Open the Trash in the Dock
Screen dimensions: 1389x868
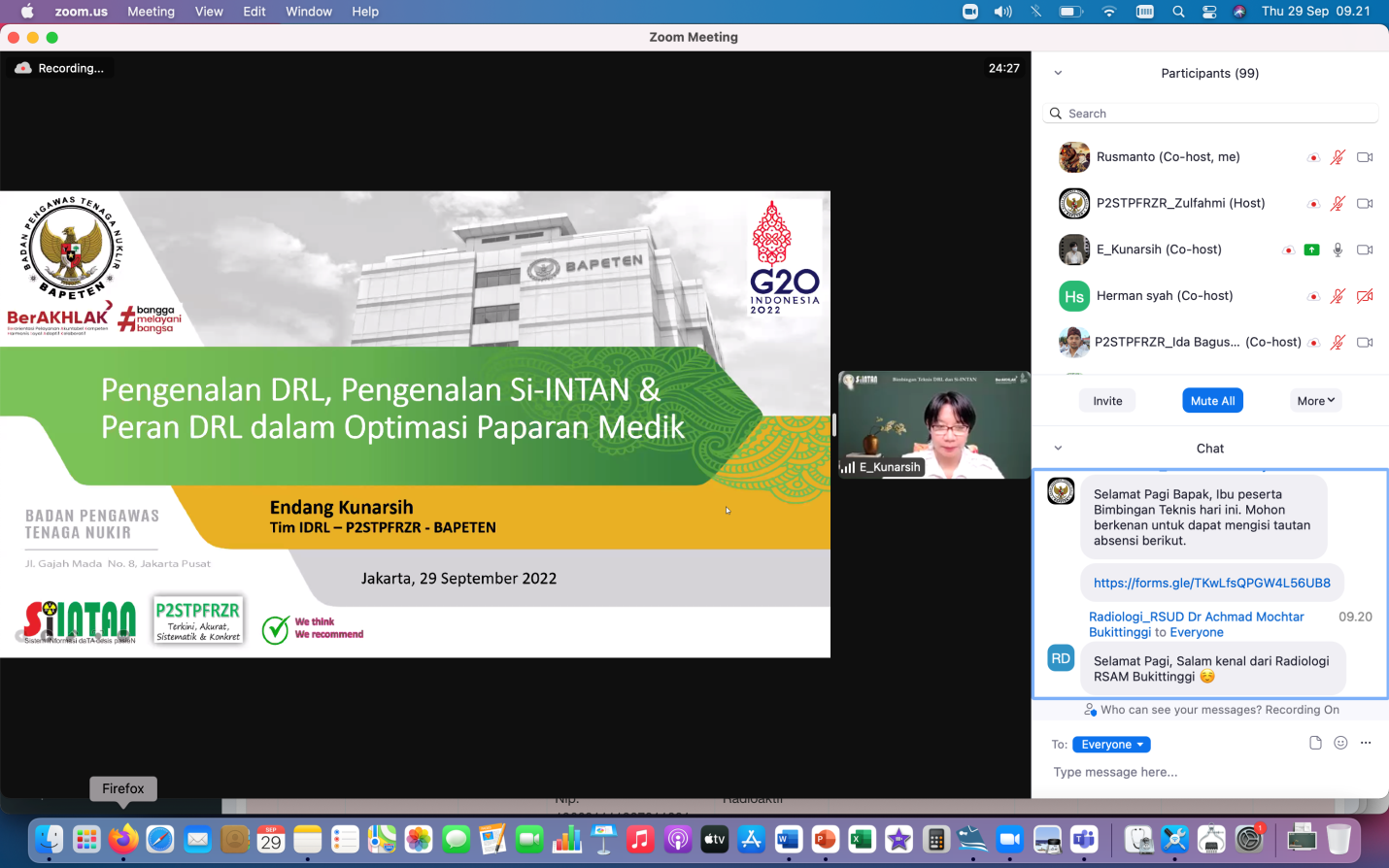(x=1338, y=839)
